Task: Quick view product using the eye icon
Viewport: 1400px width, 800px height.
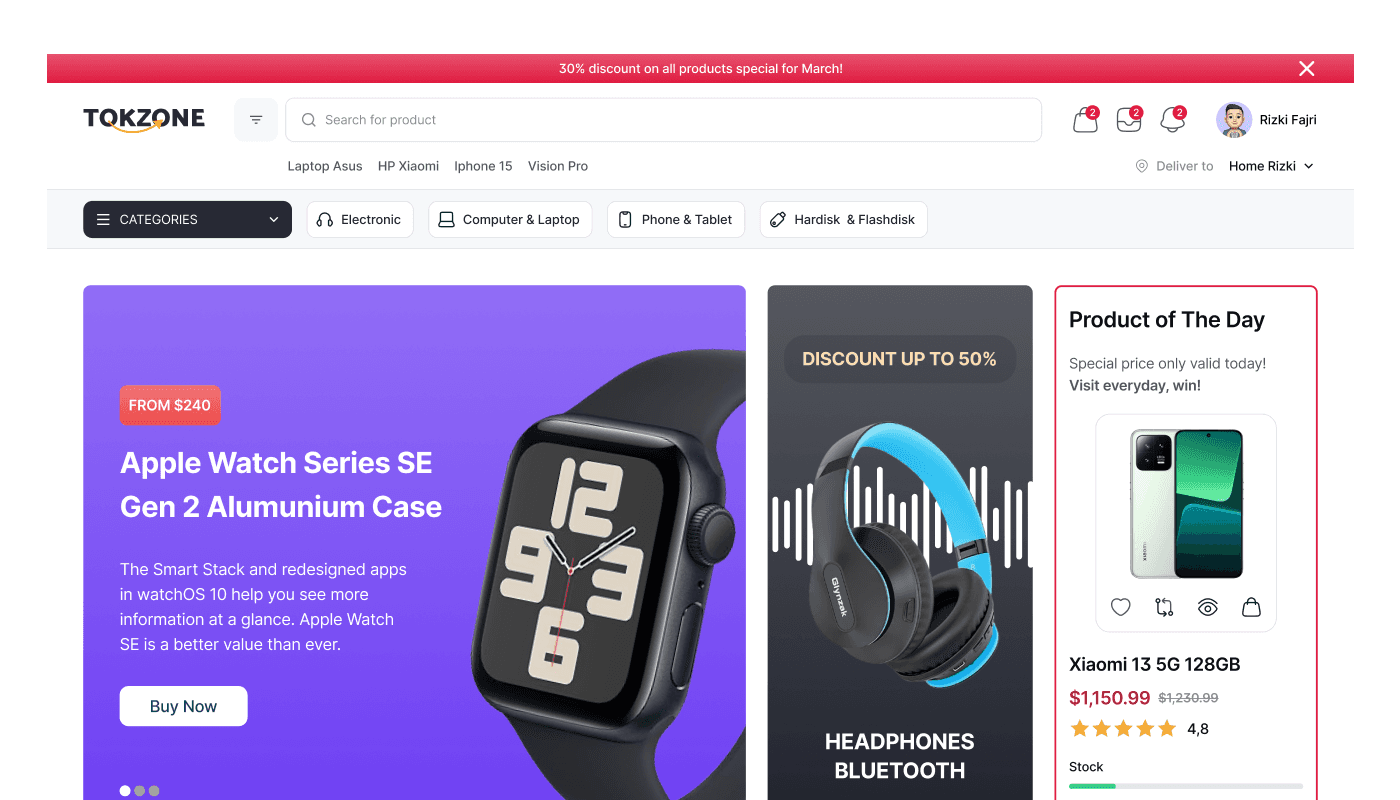Action: 1208,607
